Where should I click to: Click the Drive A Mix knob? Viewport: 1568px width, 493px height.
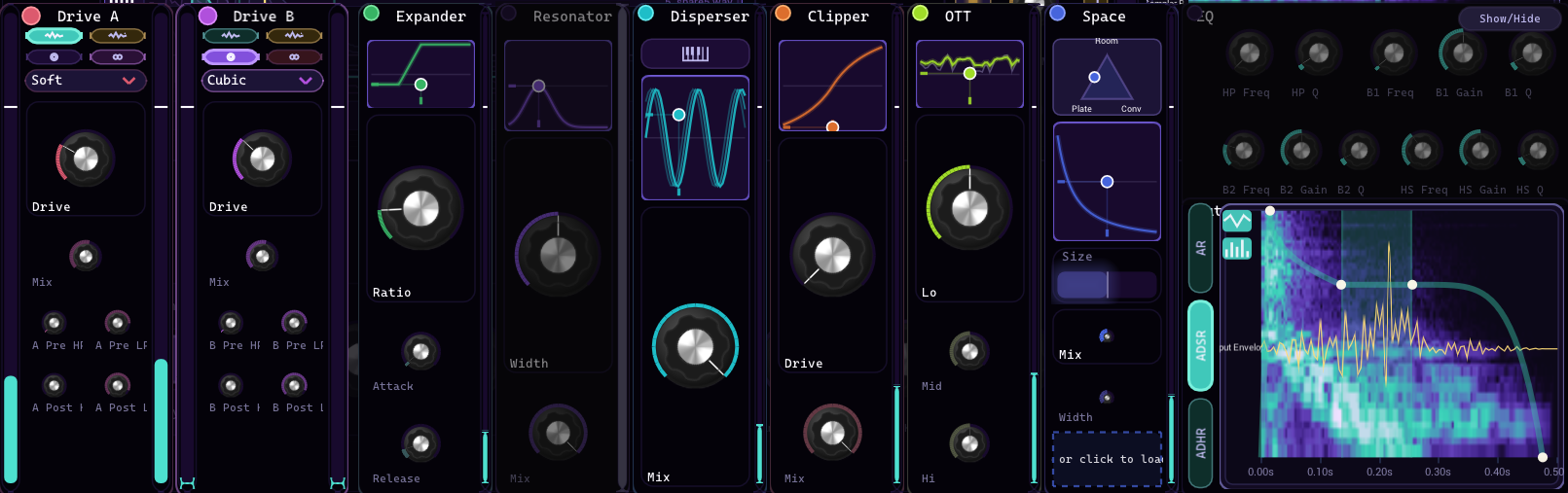point(86,256)
